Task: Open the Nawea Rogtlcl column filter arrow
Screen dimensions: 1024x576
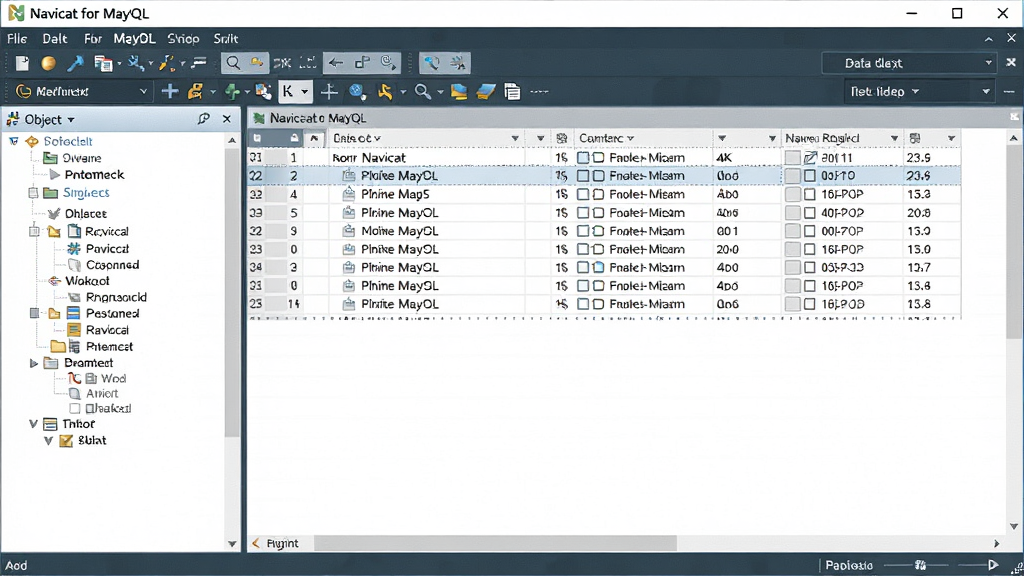Action: (894, 138)
